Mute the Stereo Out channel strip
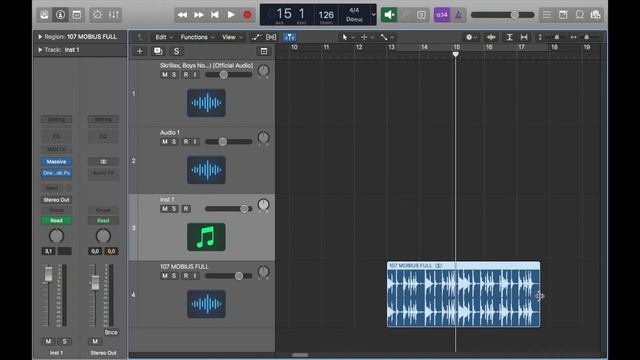Image resolution: width=640 pixels, height=360 pixels. click(95, 341)
